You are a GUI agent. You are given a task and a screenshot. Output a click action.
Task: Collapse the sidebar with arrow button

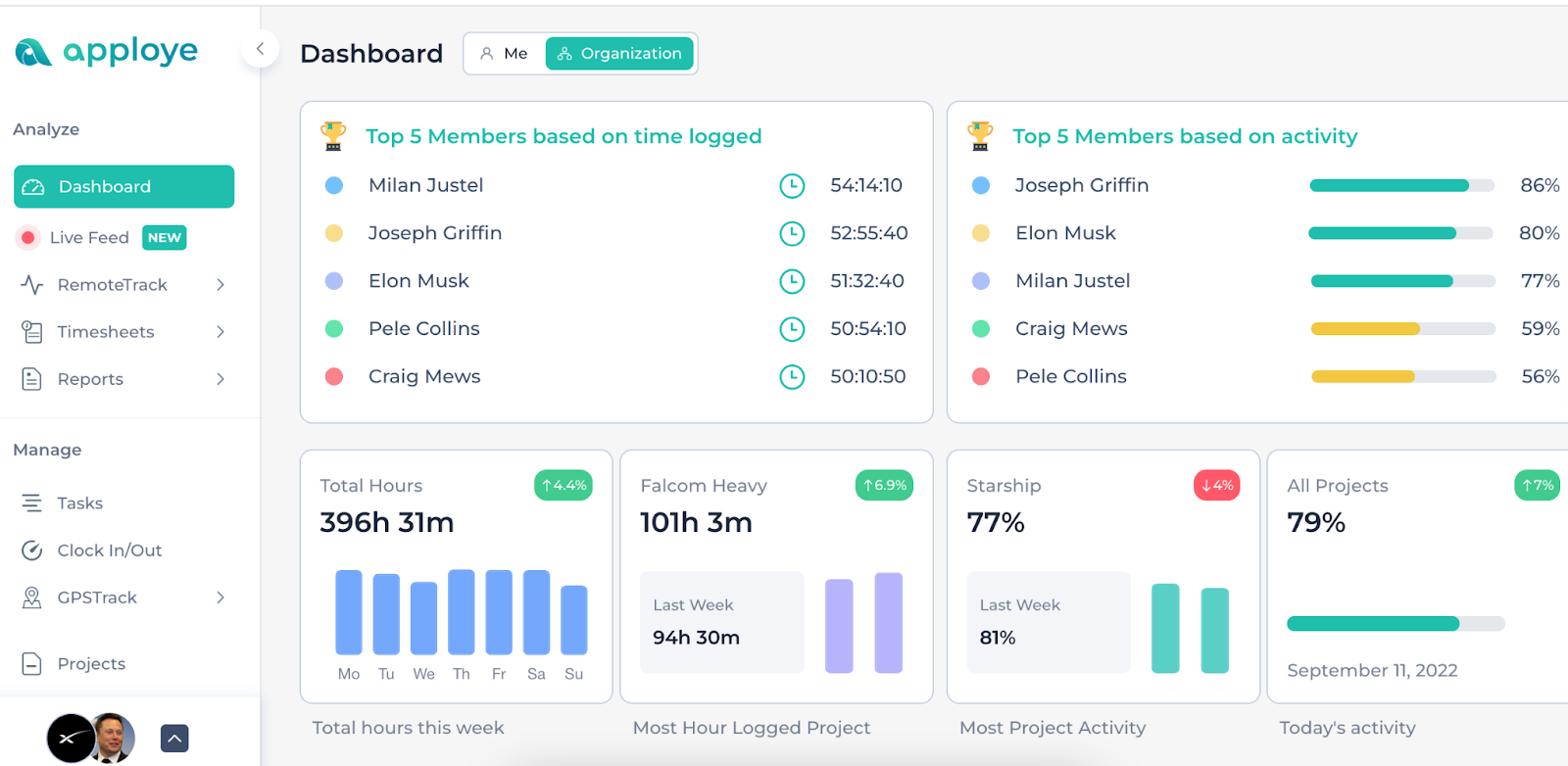click(x=260, y=49)
